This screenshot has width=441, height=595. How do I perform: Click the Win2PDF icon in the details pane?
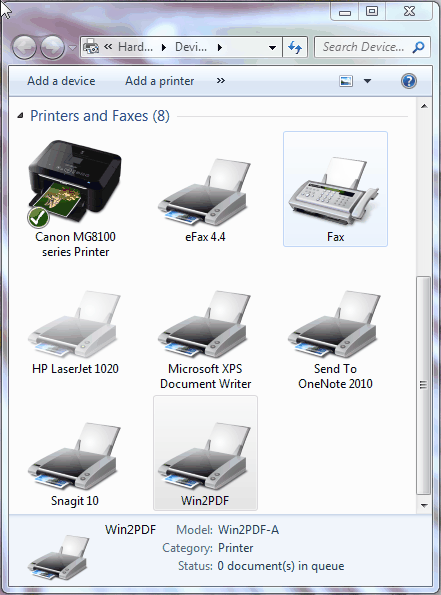pos(58,557)
